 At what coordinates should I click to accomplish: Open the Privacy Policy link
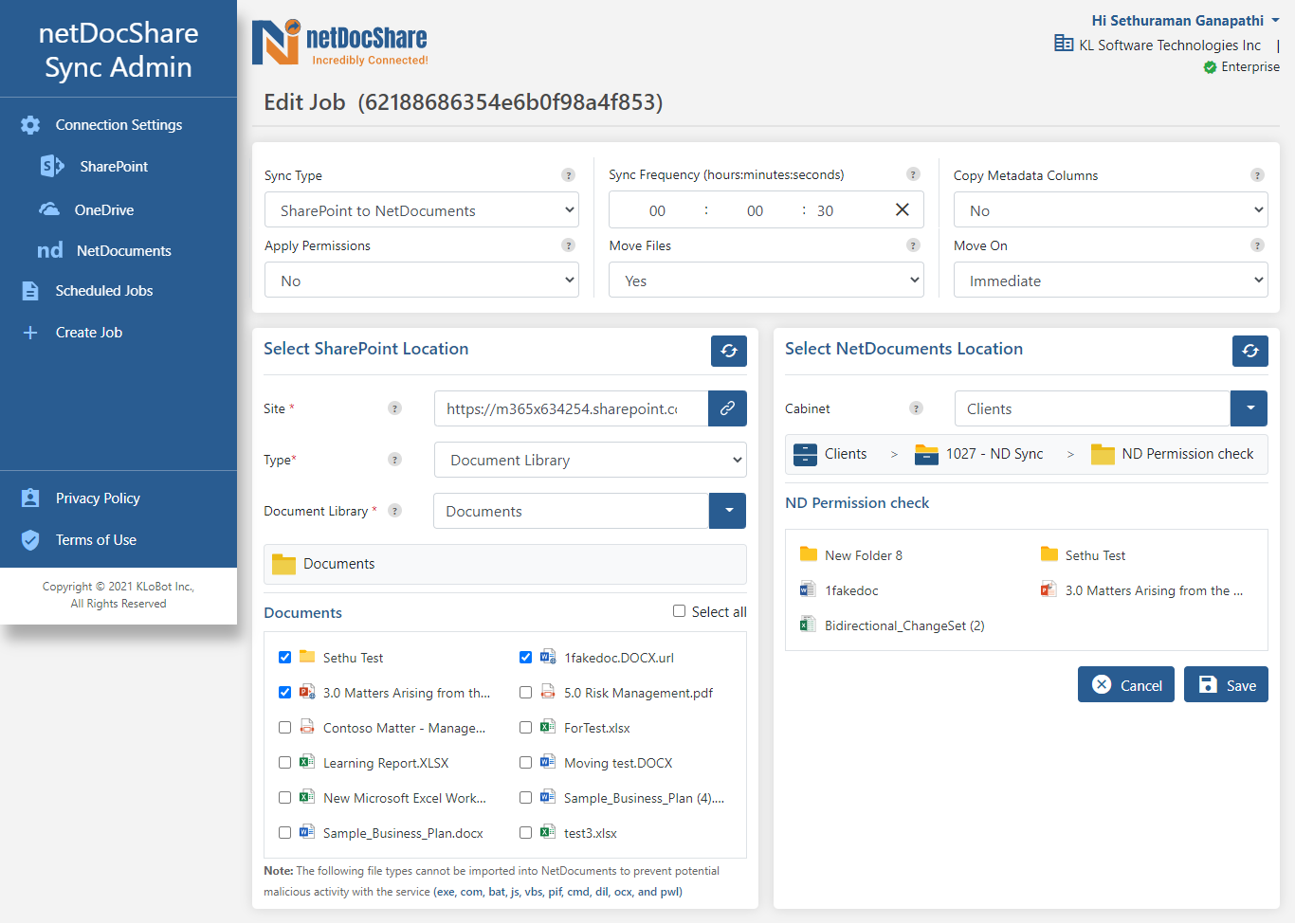point(98,498)
